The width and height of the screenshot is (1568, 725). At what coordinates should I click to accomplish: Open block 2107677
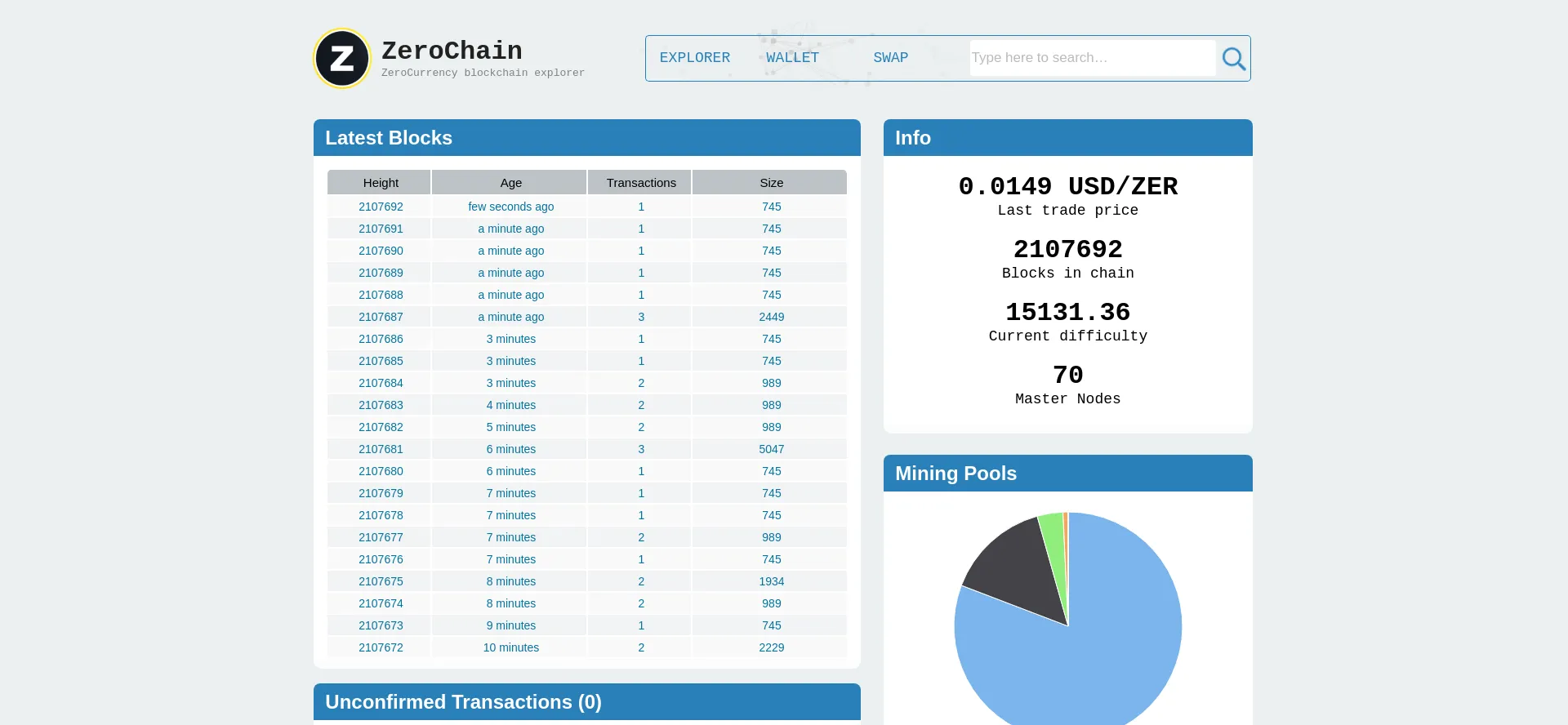pyautogui.click(x=381, y=537)
